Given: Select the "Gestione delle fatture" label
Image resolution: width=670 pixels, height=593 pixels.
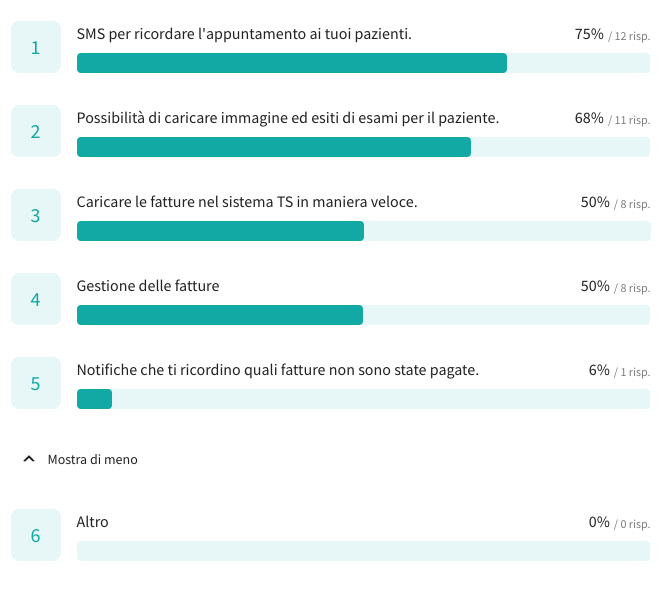Looking at the screenshot, I should (x=148, y=286).
